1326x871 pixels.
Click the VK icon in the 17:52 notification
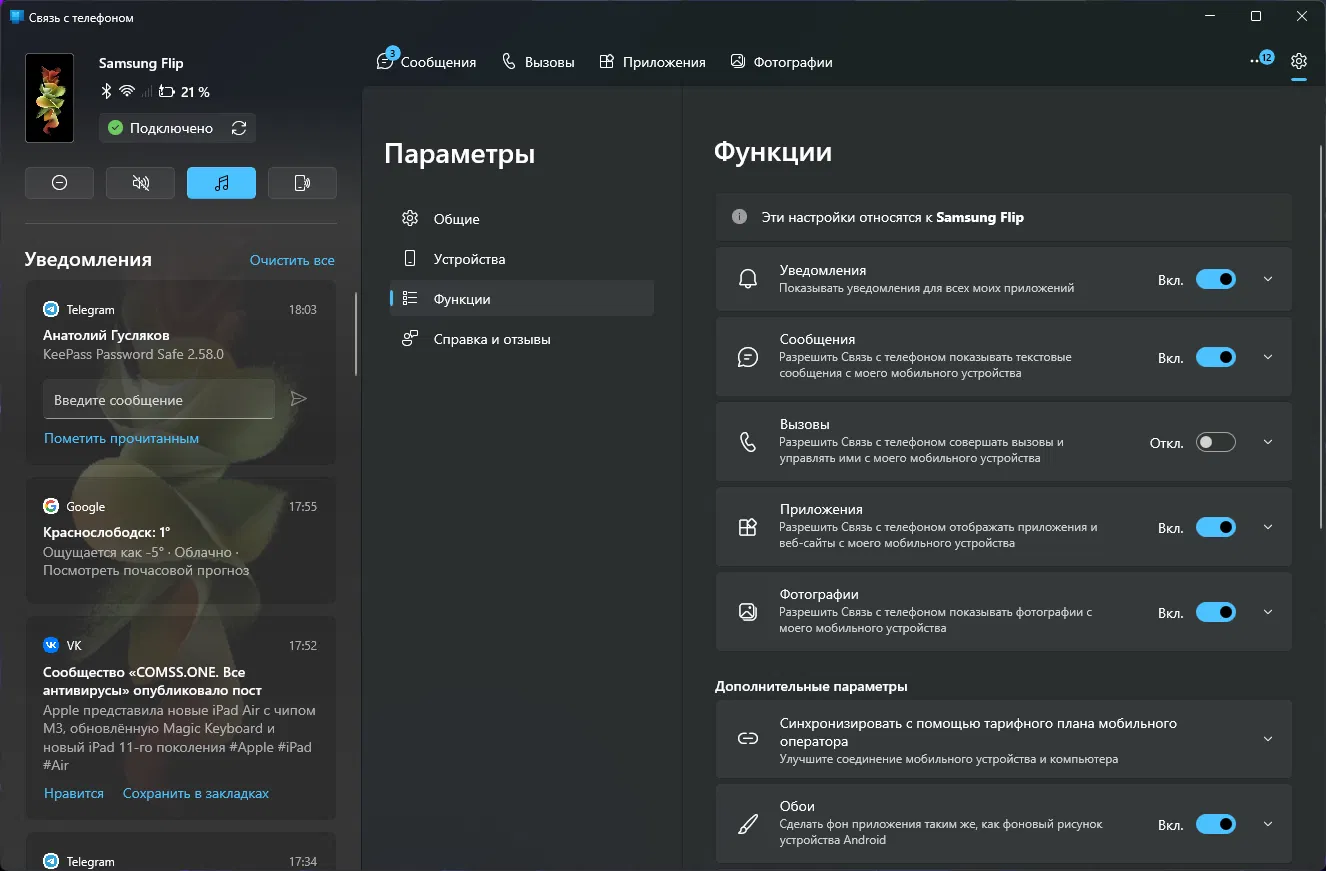click(51, 646)
